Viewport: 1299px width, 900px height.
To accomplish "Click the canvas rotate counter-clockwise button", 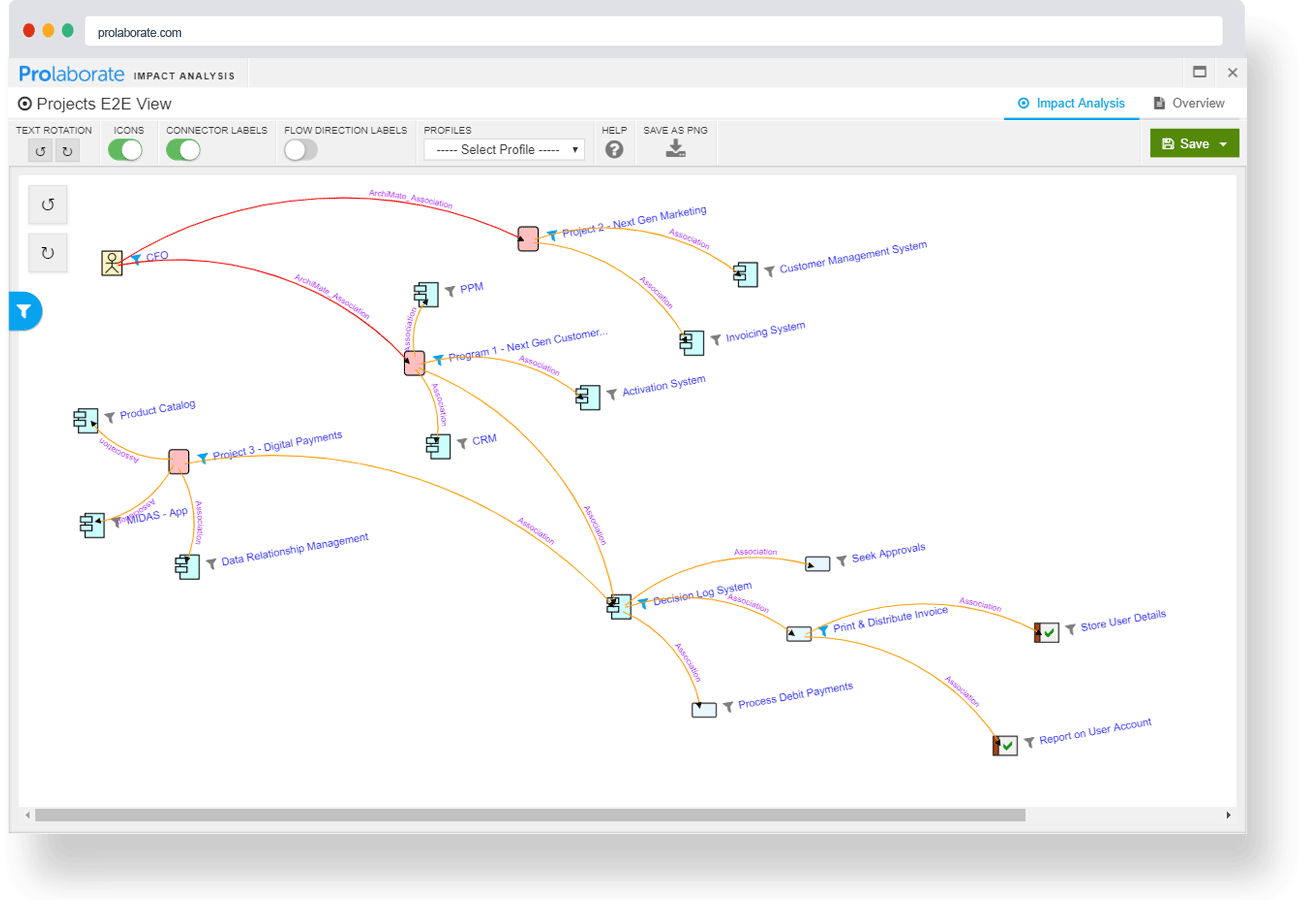I will (x=48, y=205).
